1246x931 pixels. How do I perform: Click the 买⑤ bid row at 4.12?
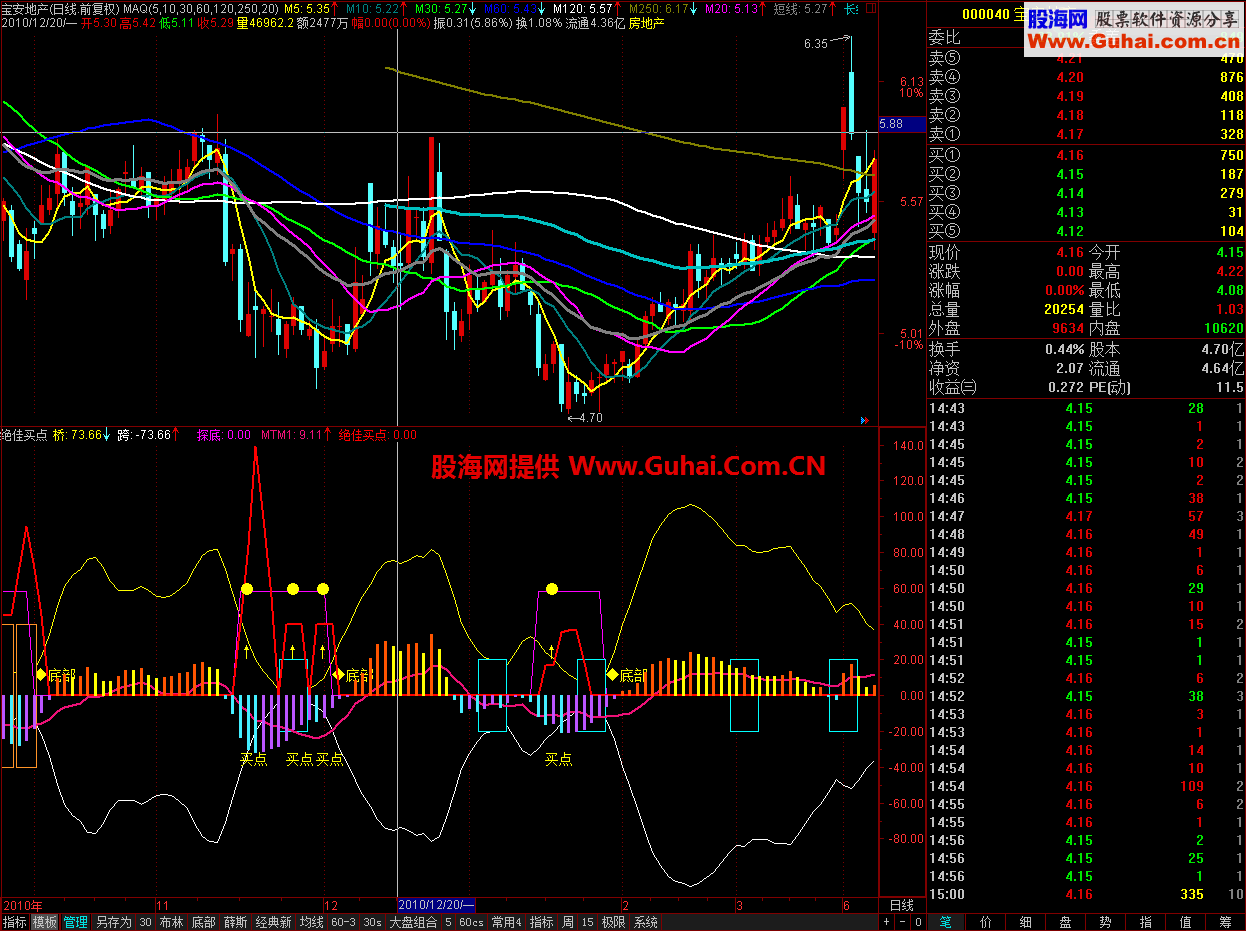[1086, 231]
